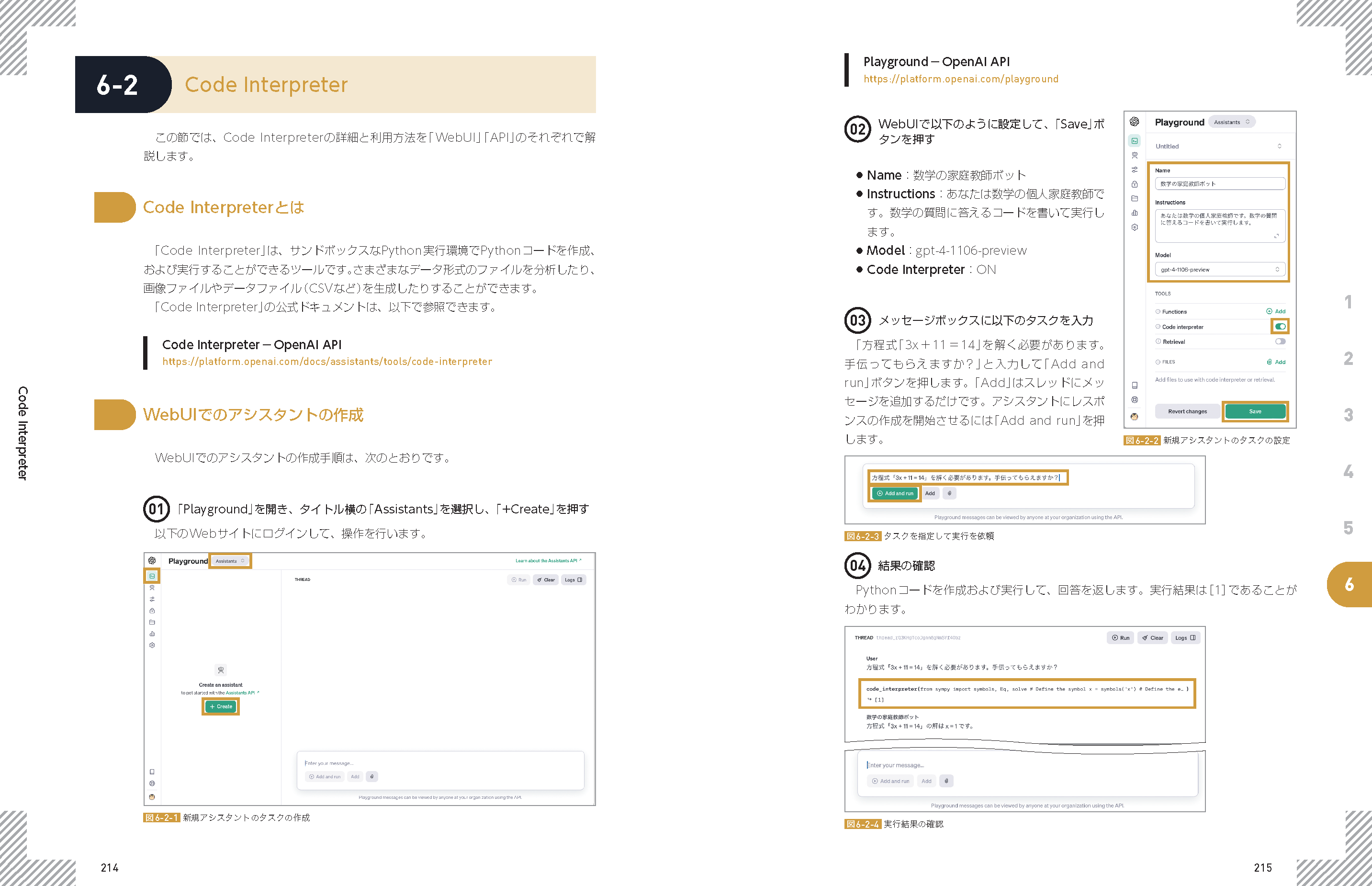
Task: Click the settings gear icon in figure 6-2-2 sidebar
Action: (1135, 227)
